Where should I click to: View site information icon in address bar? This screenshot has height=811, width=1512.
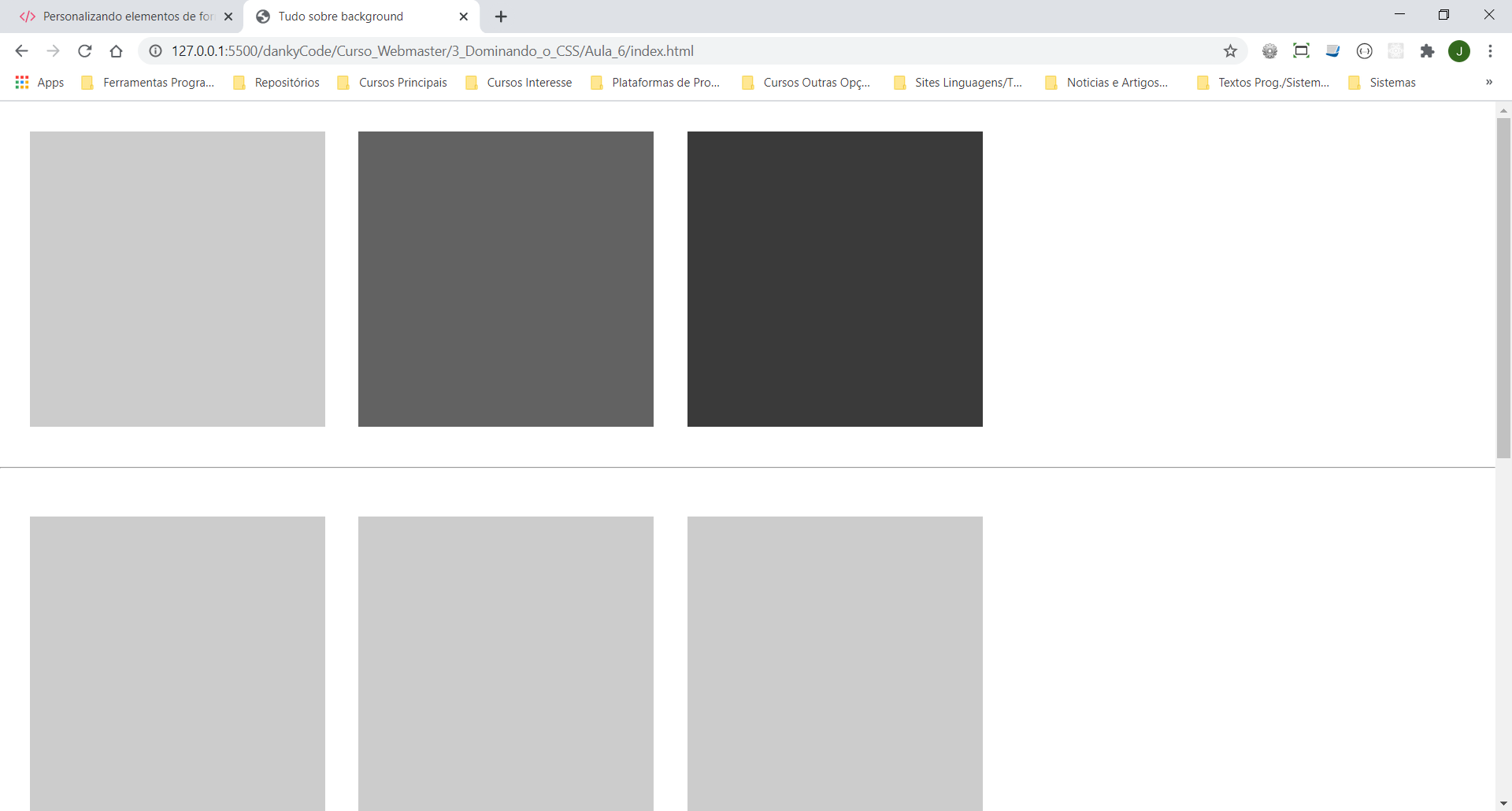click(x=156, y=51)
